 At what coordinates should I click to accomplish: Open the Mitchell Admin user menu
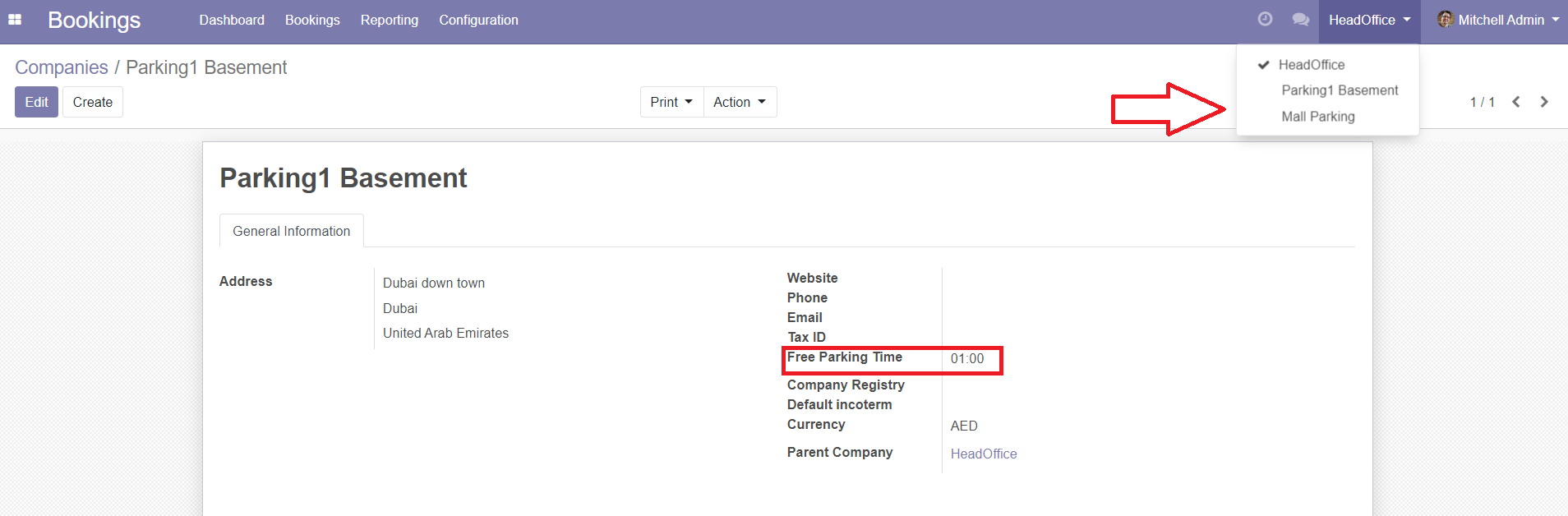pos(1501,20)
